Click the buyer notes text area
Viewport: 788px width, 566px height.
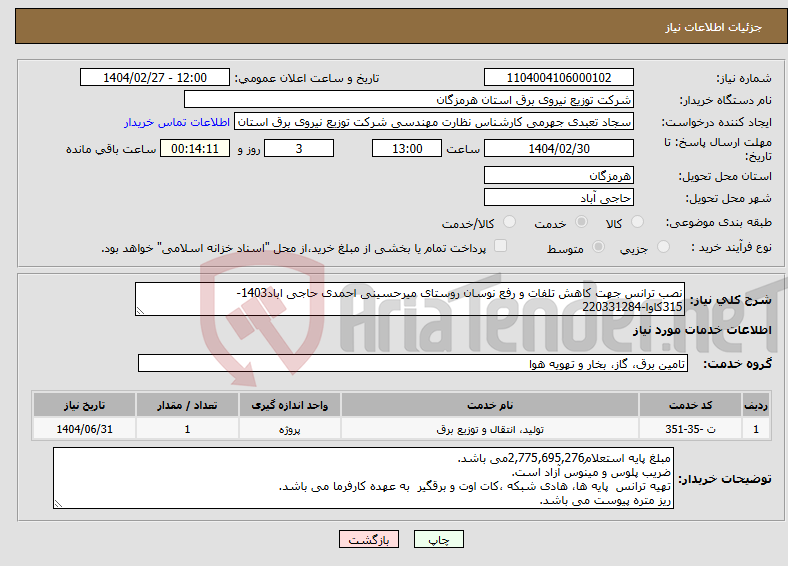pos(363,479)
